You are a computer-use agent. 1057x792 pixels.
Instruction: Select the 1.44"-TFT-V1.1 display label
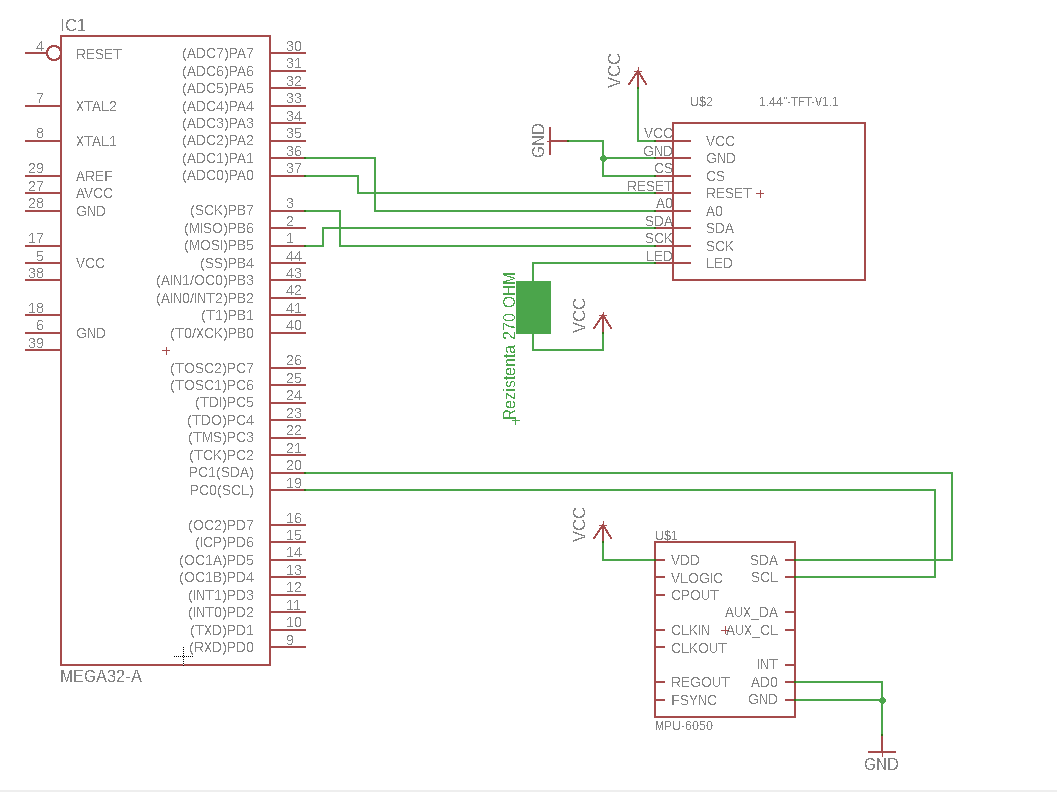click(798, 102)
